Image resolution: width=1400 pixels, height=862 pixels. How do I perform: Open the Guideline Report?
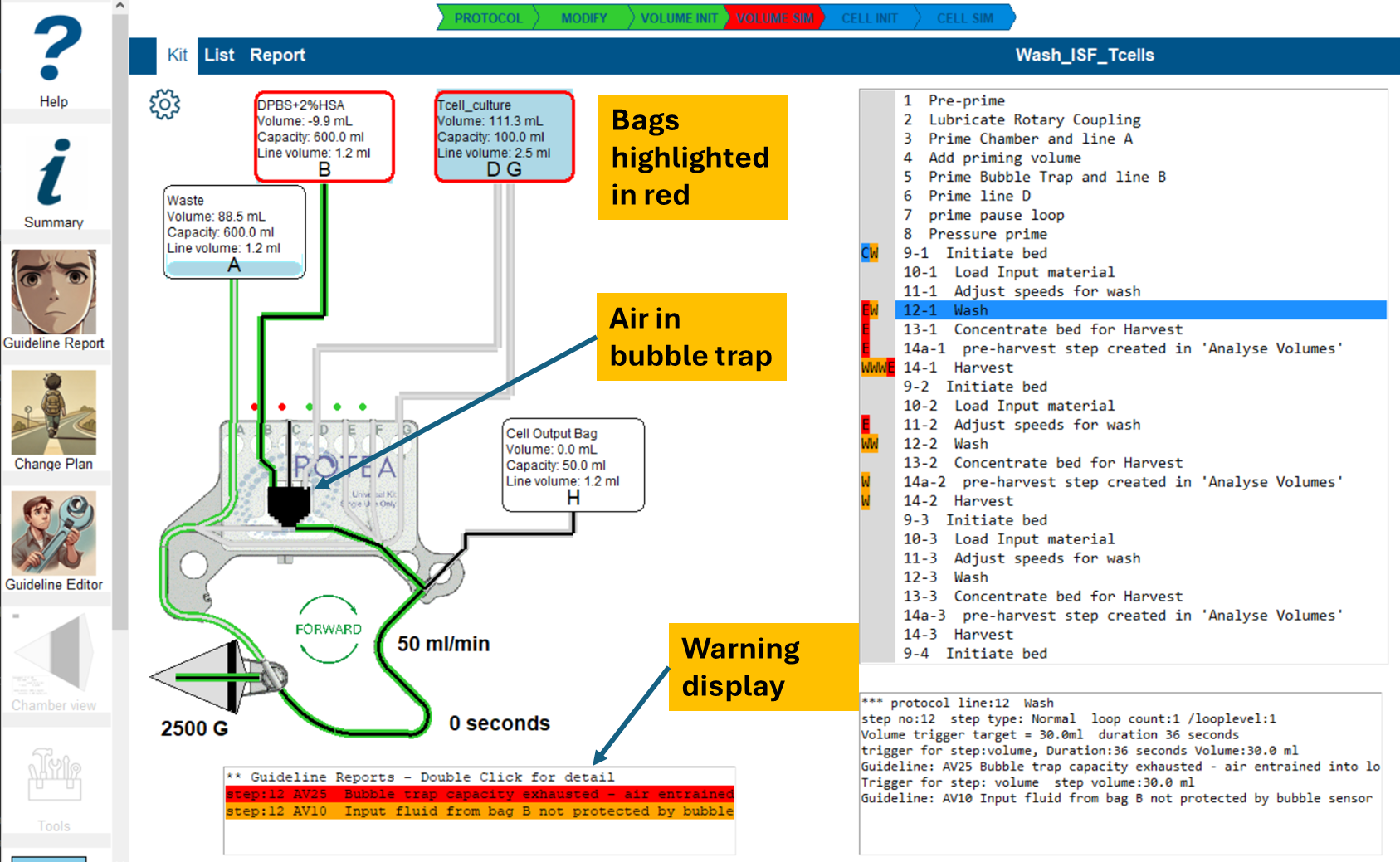(x=54, y=293)
